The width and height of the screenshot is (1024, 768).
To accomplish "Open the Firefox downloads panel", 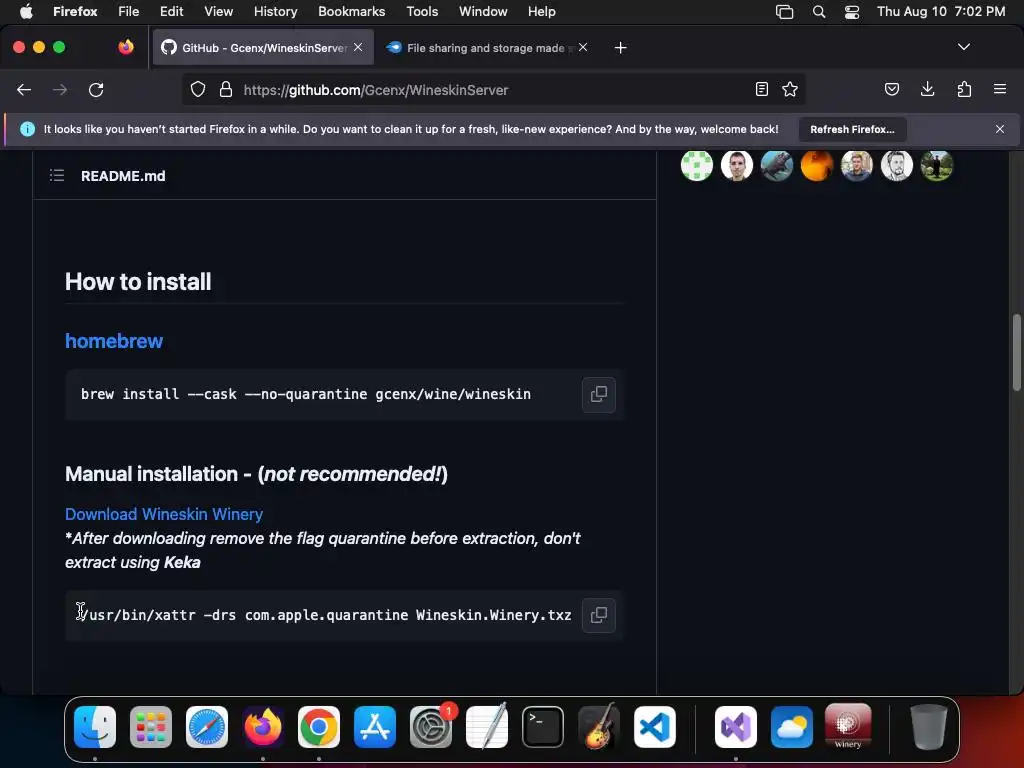I will pos(927,89).
